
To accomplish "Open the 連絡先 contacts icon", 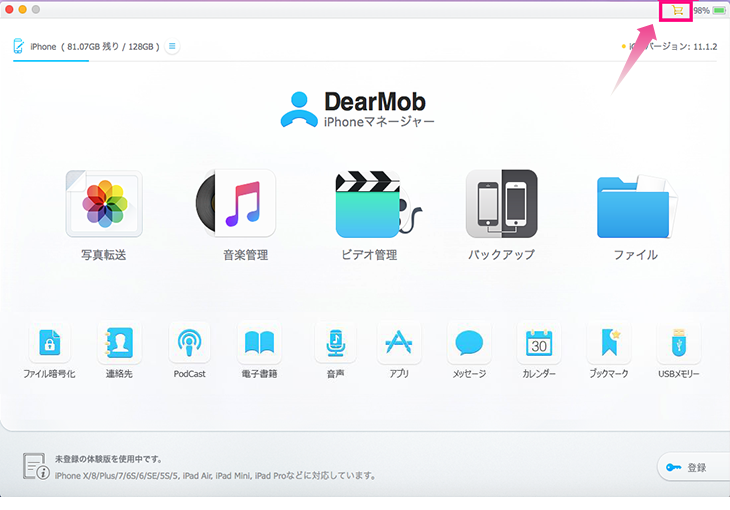I will [x=119, y=343].
